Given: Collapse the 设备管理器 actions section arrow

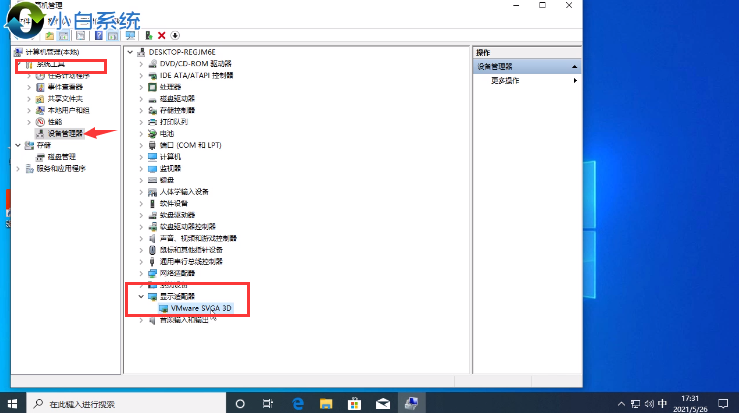Looking at the screenshot, I should click(575, 66).
